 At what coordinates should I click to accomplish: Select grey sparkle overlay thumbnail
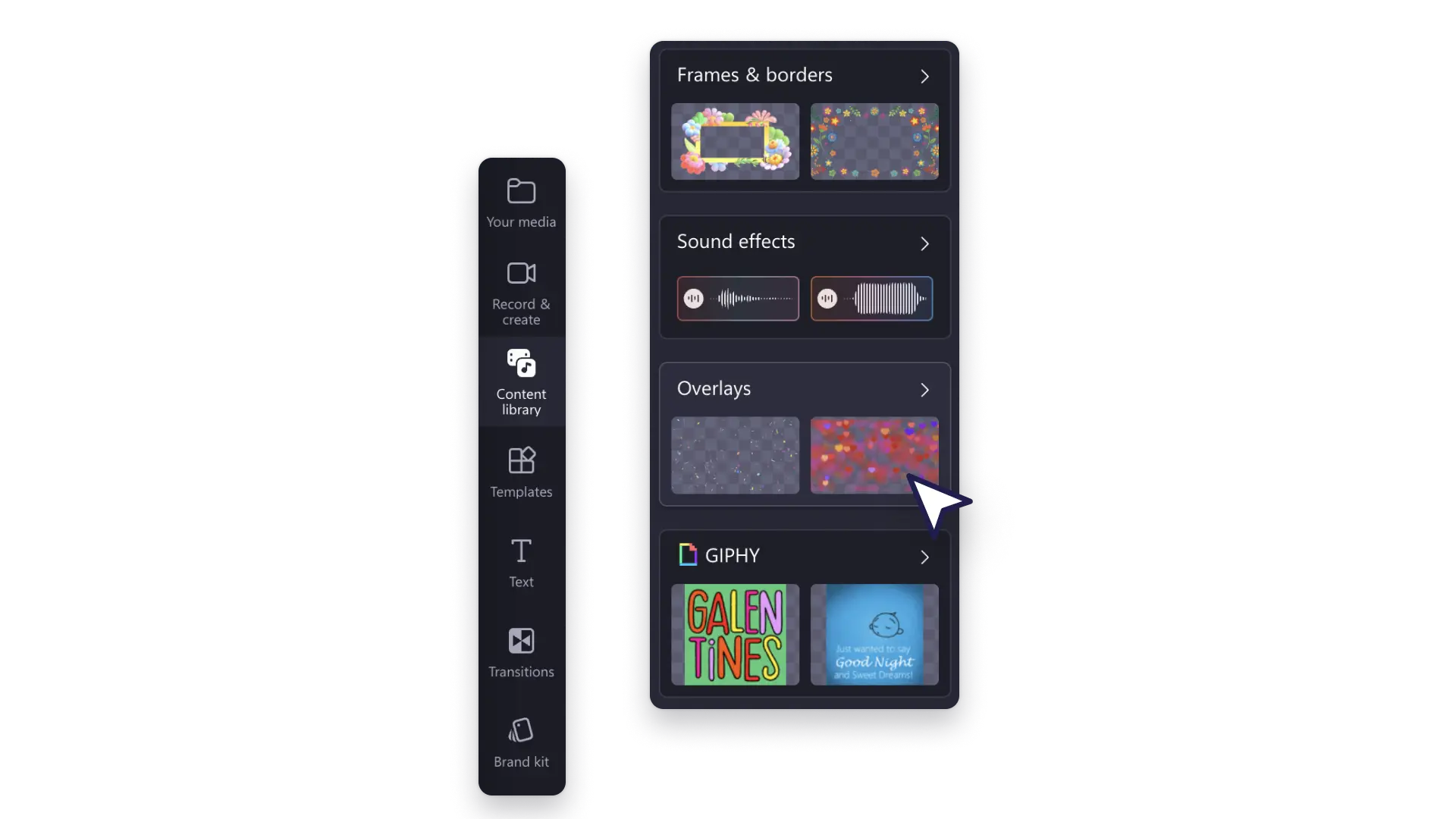coord(735,455)
